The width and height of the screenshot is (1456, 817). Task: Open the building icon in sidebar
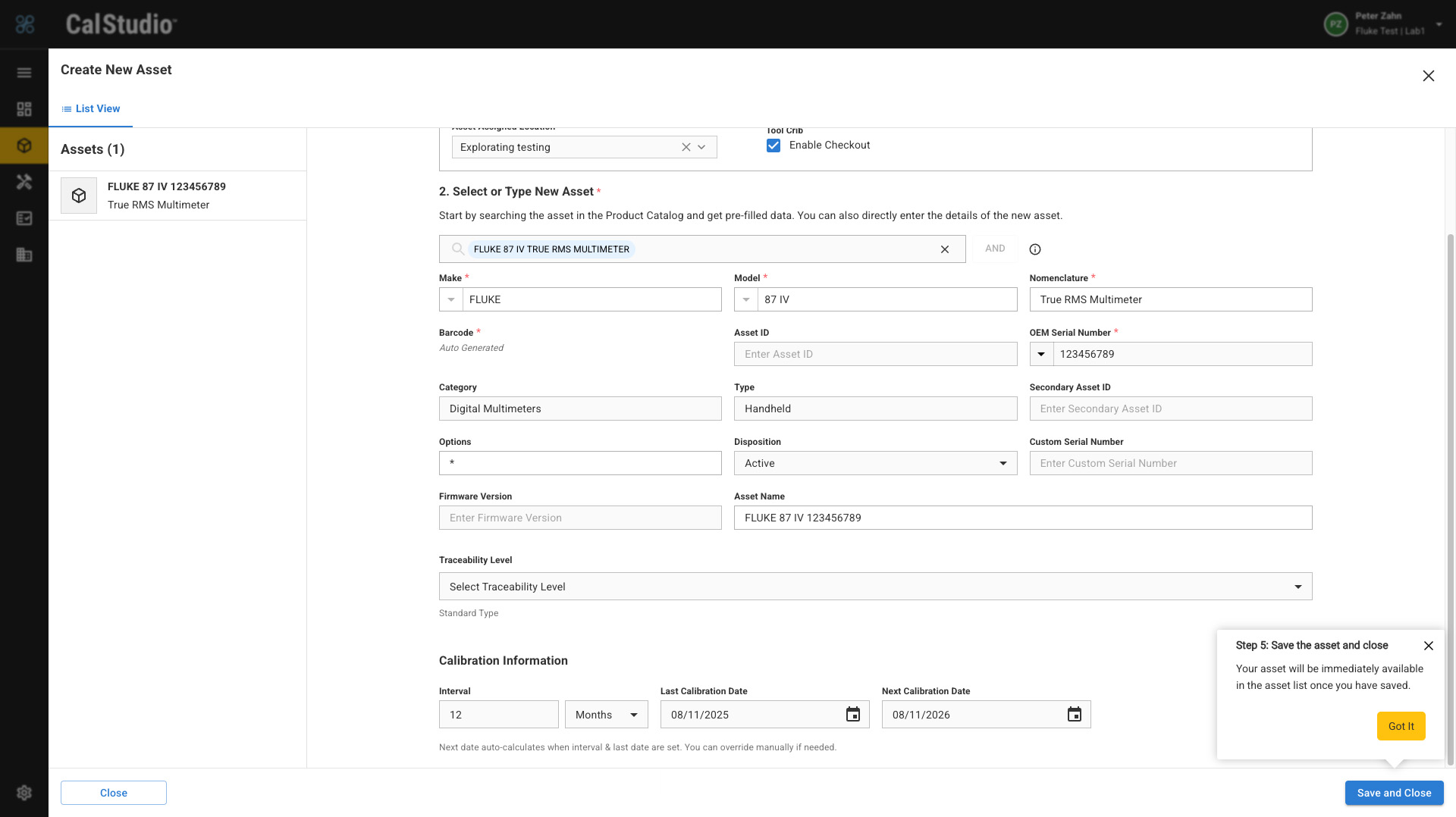tap(24, 255)
